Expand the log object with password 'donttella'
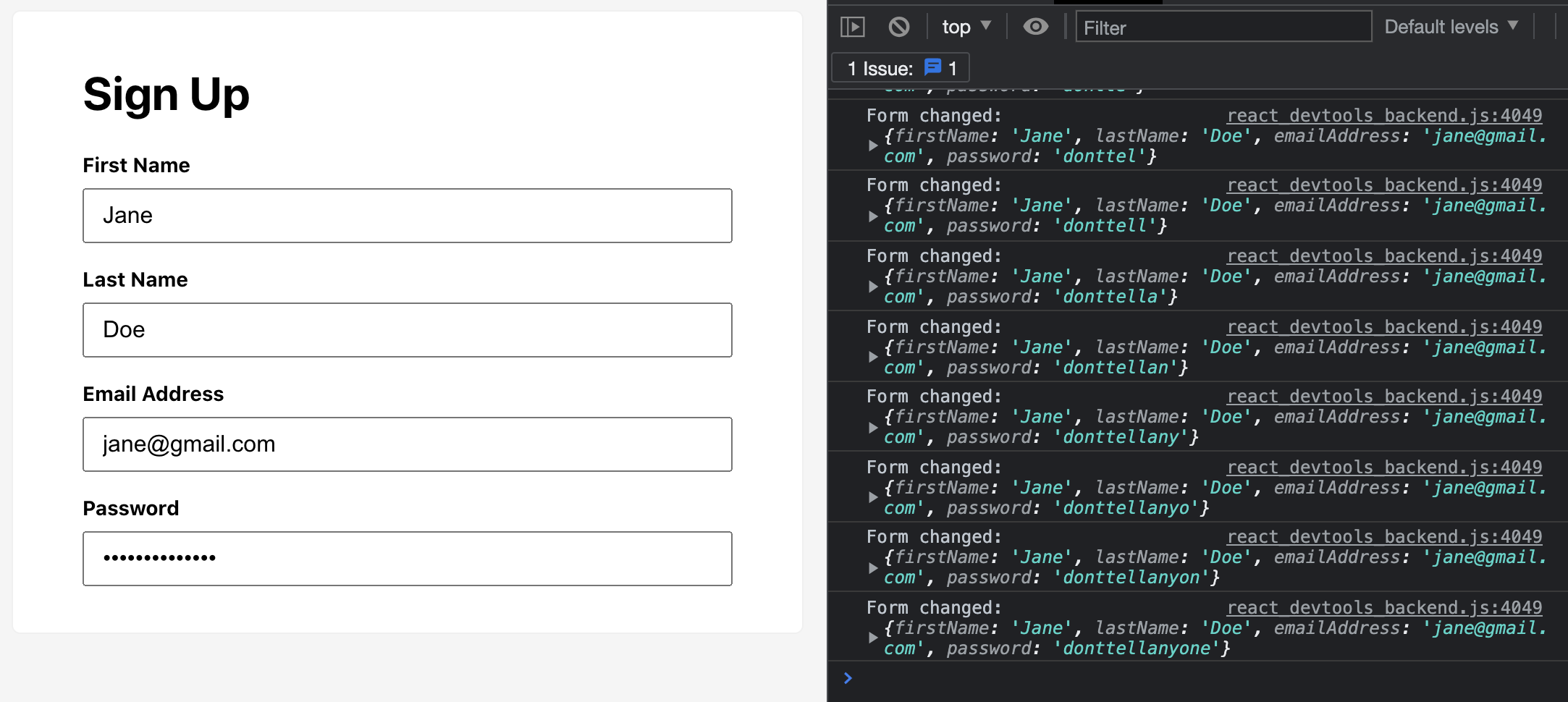This screenshot has height=702, width=1568. [x=873, y=287]
